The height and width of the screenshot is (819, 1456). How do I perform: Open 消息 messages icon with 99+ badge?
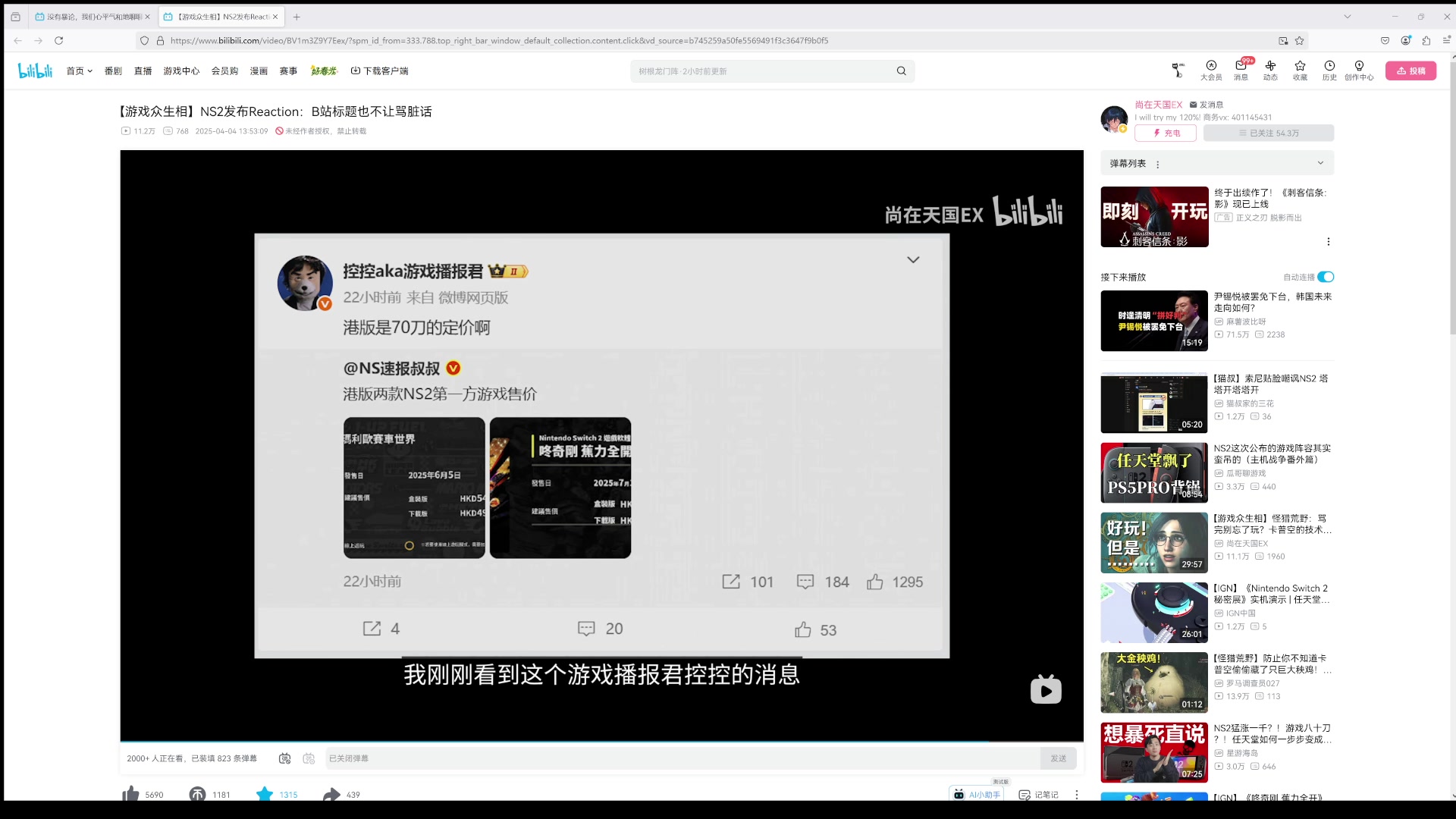1241,71
